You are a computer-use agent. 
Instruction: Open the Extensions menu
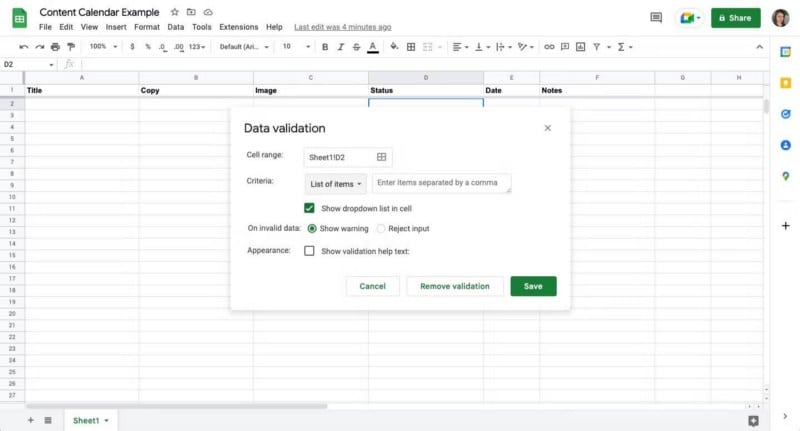pyautogui.click(x=238, y=27)
